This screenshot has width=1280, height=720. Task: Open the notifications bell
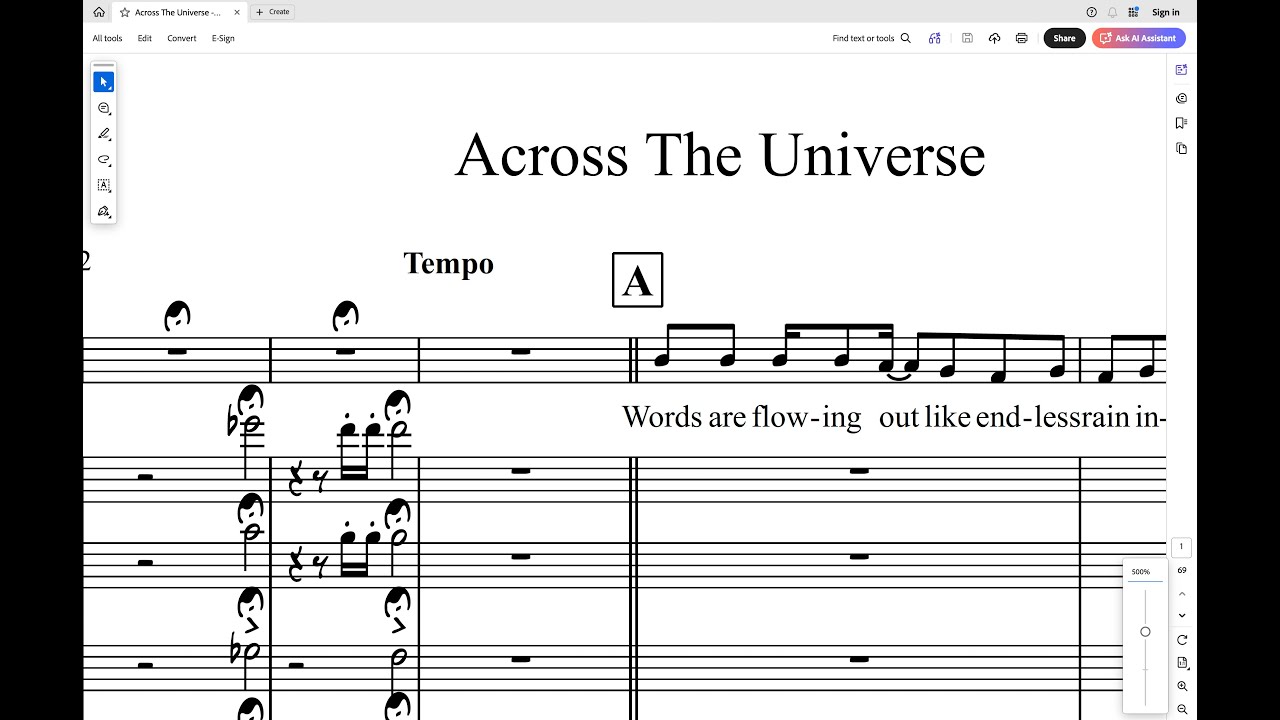(1112, 12)
